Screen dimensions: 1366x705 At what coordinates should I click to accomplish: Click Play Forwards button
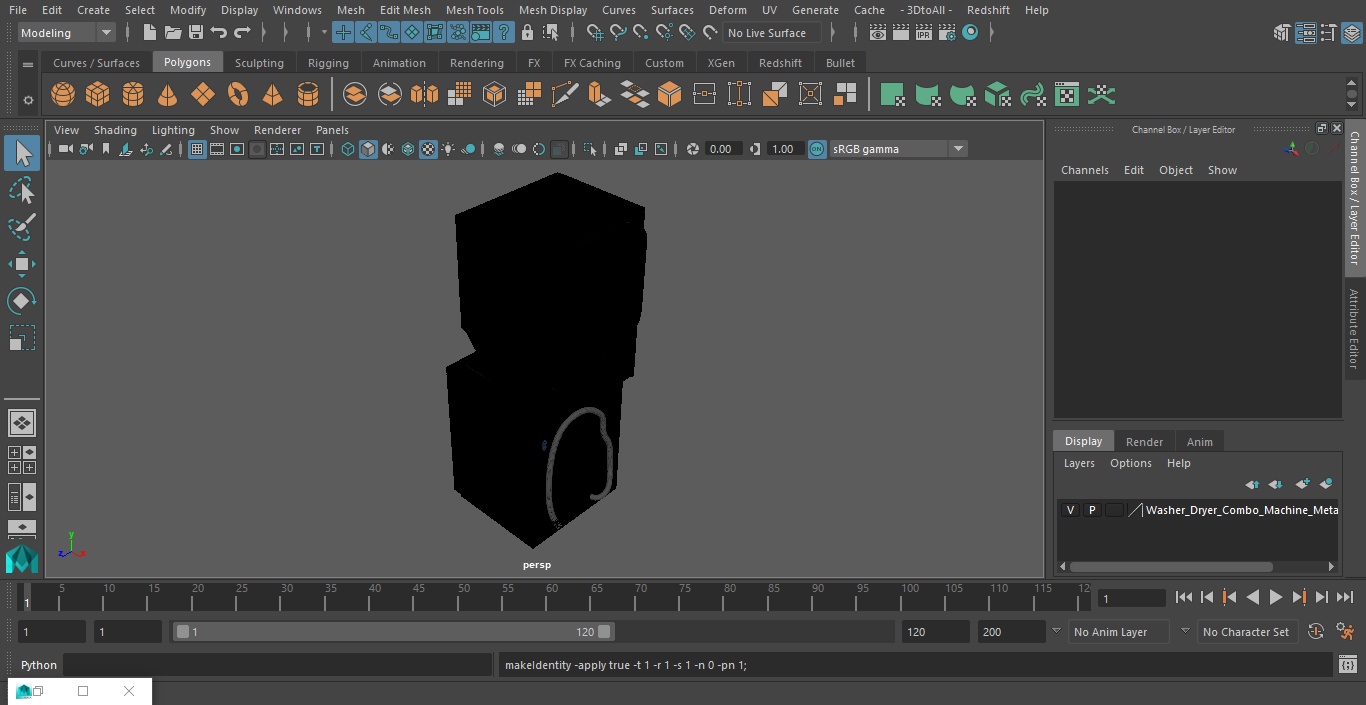click(1276, 597)
